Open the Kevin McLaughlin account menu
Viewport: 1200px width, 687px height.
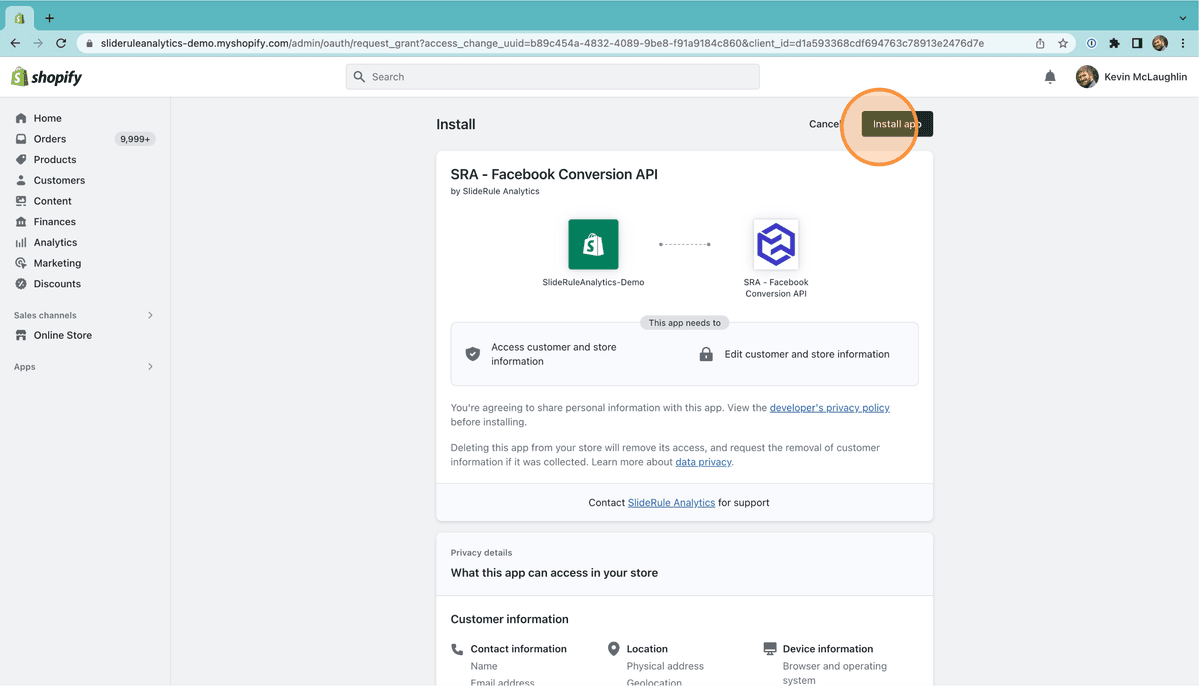point(1131,77)
